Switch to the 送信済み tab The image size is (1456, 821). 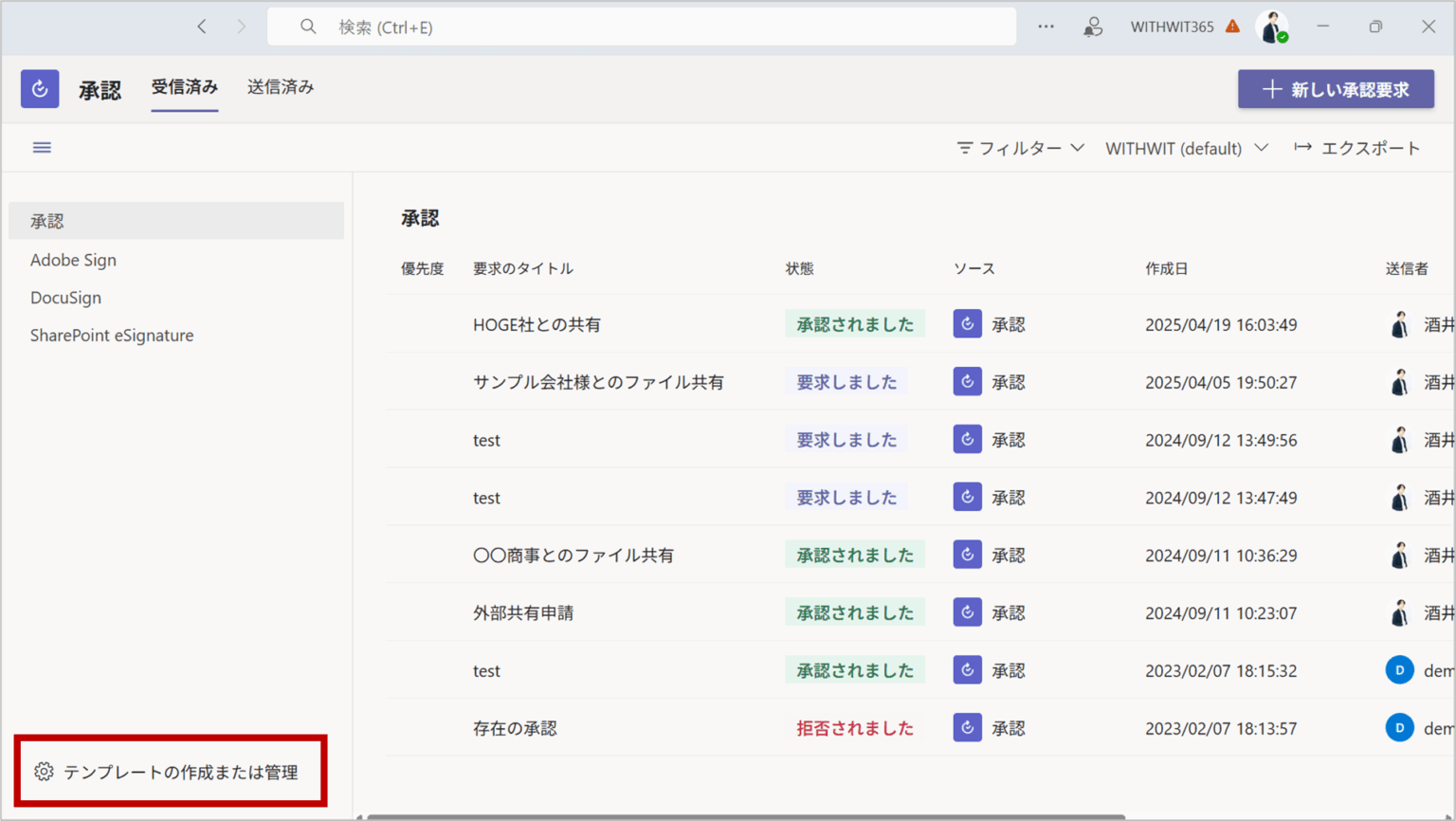point(281,86)
